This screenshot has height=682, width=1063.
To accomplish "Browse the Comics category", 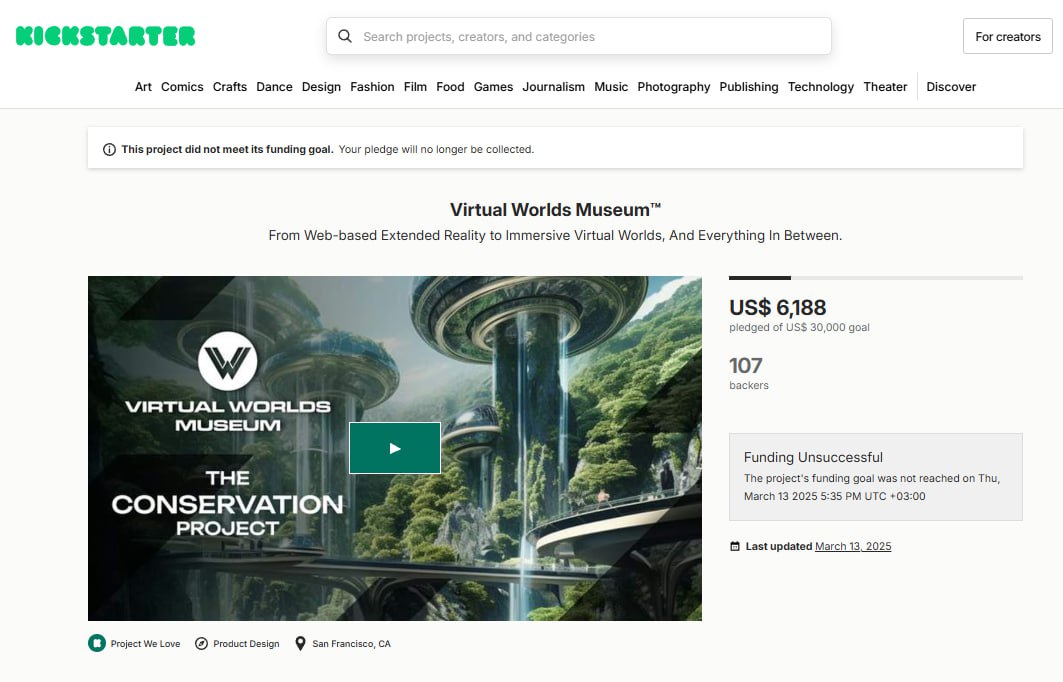I will (x=182, y=87).
